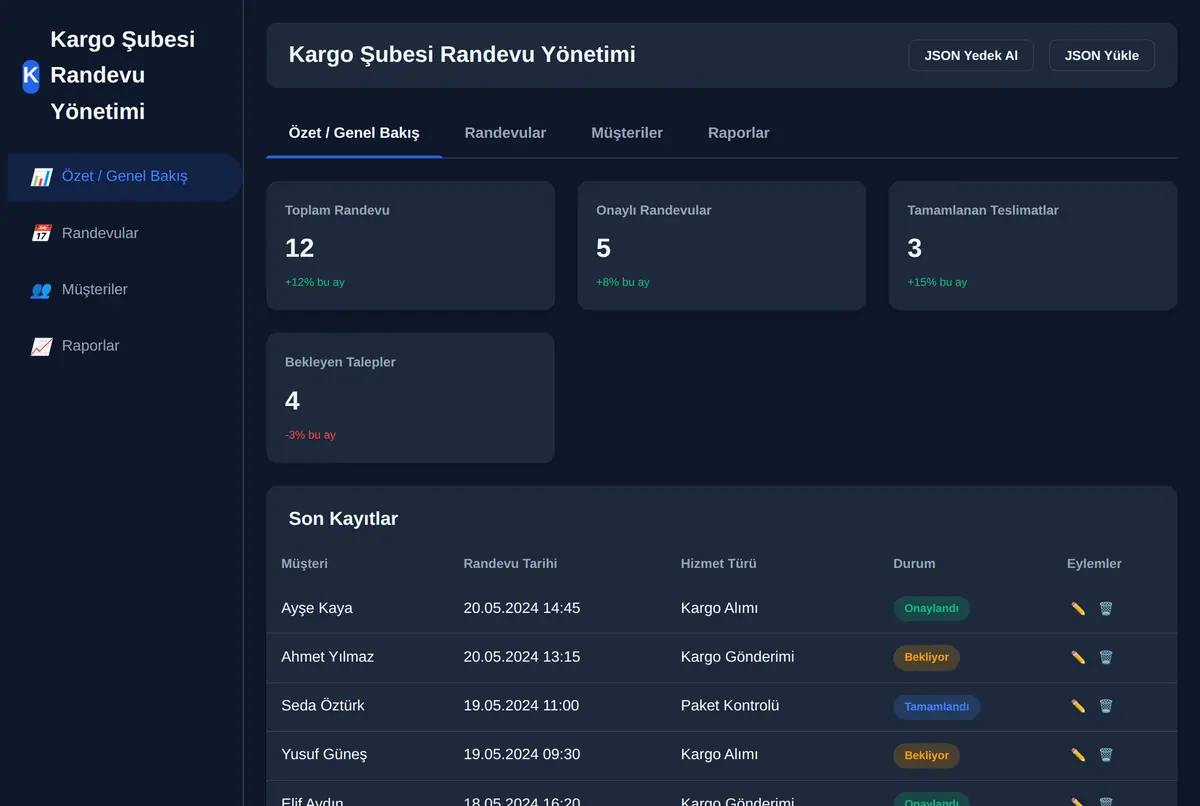Navigate to Raporlar in the sidebar

click(125, 346)
